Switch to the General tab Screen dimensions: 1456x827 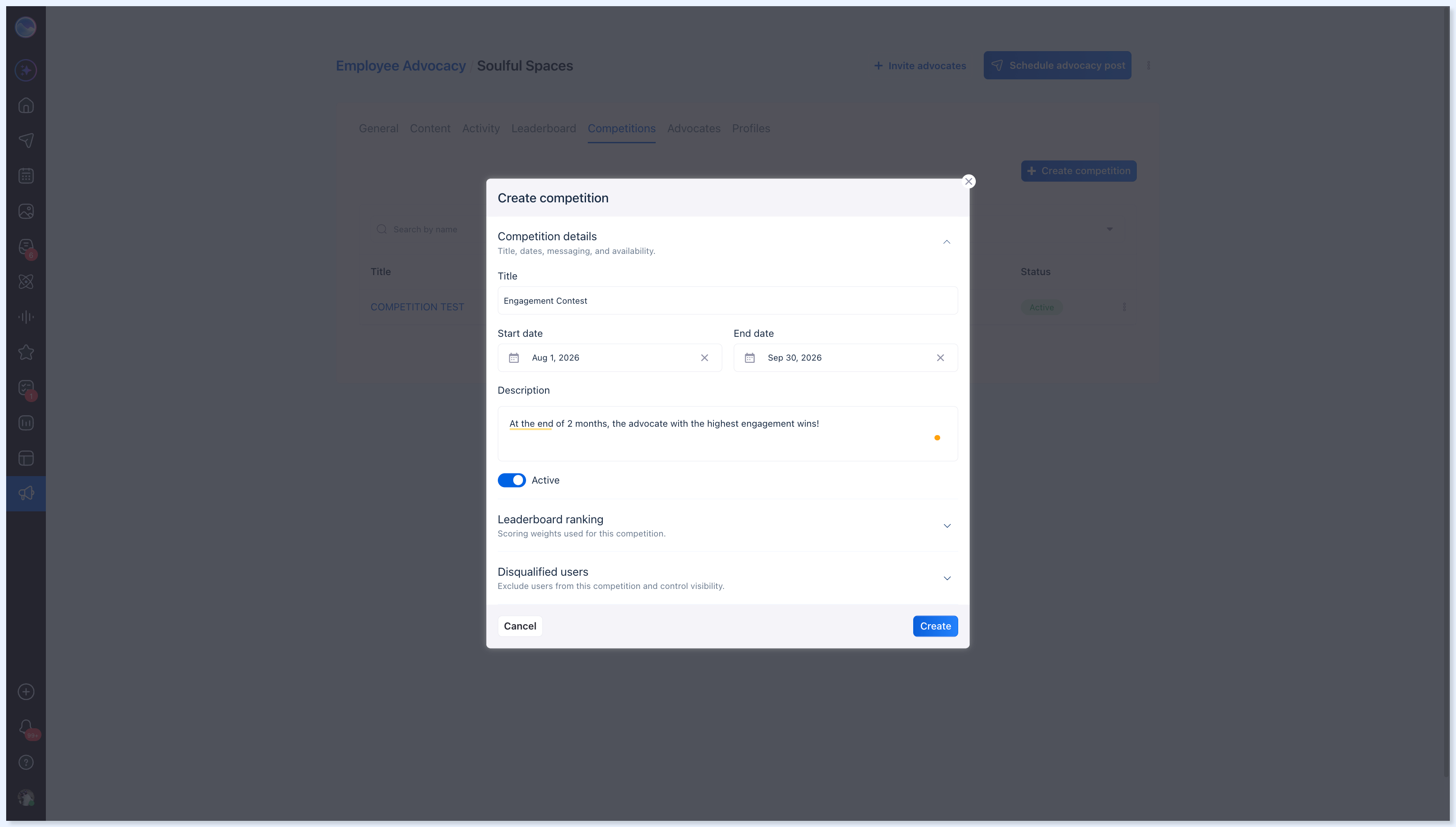(x=378, y=128)
